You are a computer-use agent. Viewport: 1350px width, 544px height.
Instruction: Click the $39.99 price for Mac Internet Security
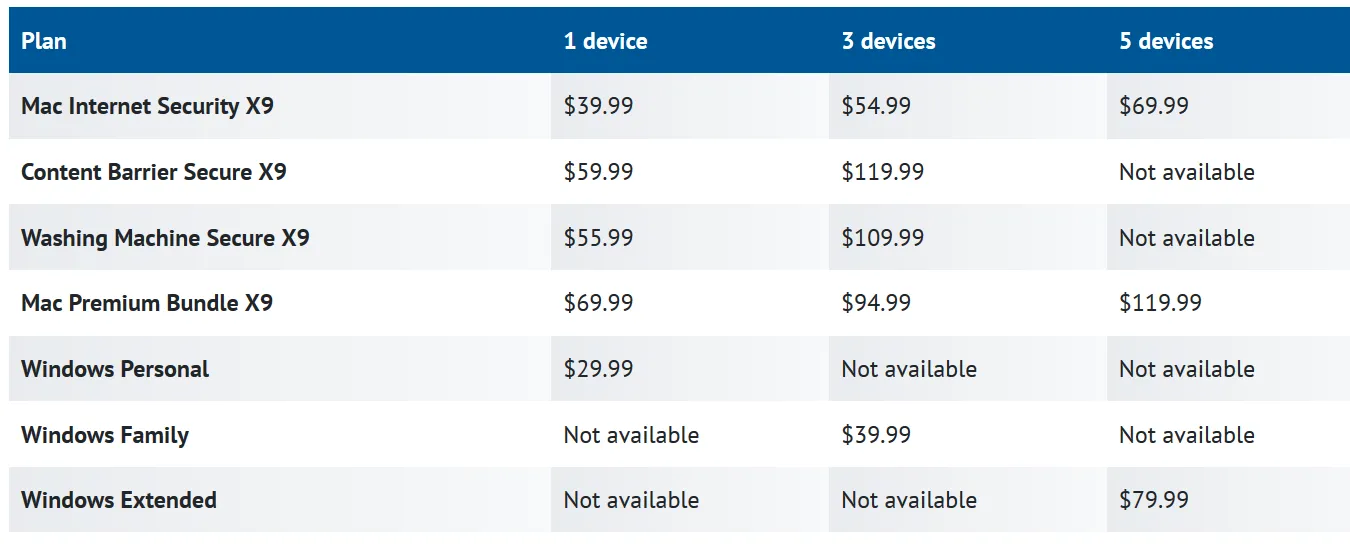598,106
